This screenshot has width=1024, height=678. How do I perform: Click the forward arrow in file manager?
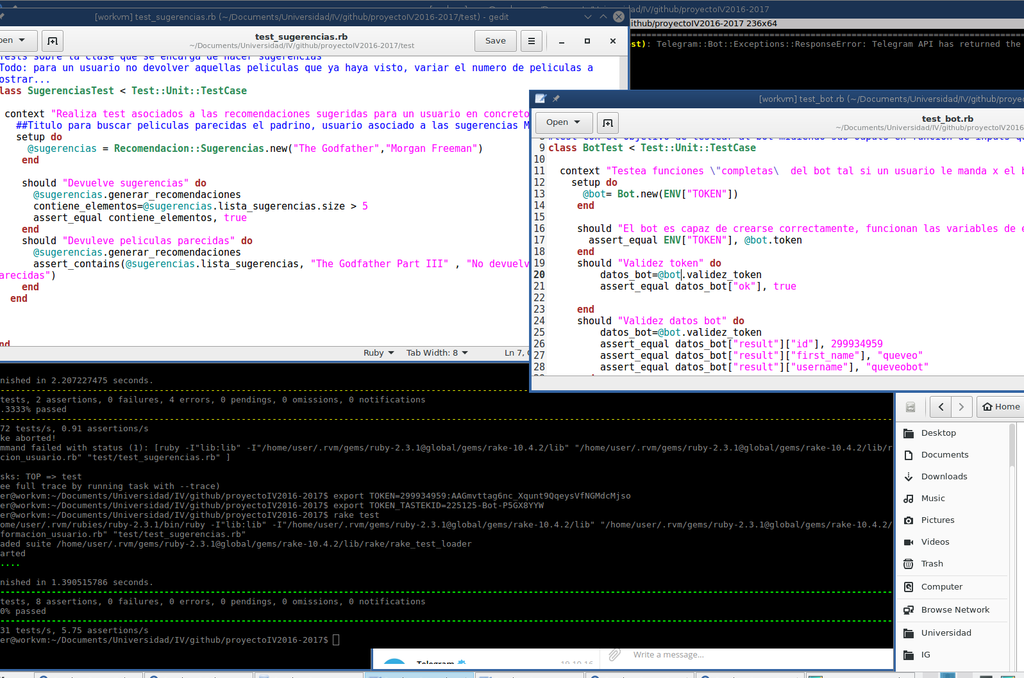pyautogui.click(x=962, y=407)
